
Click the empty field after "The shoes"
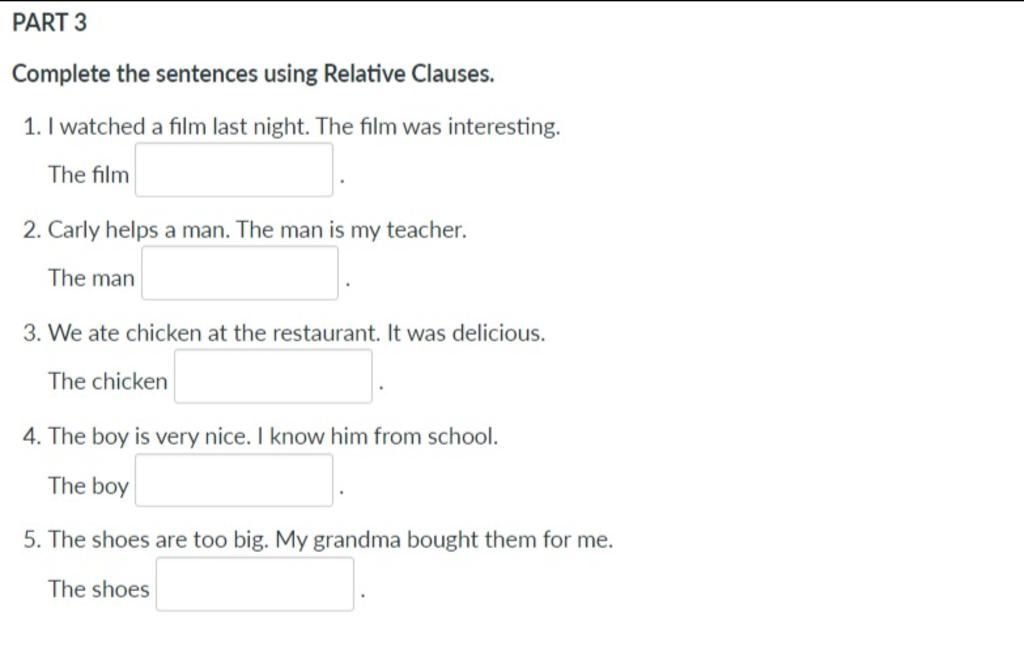255,584
